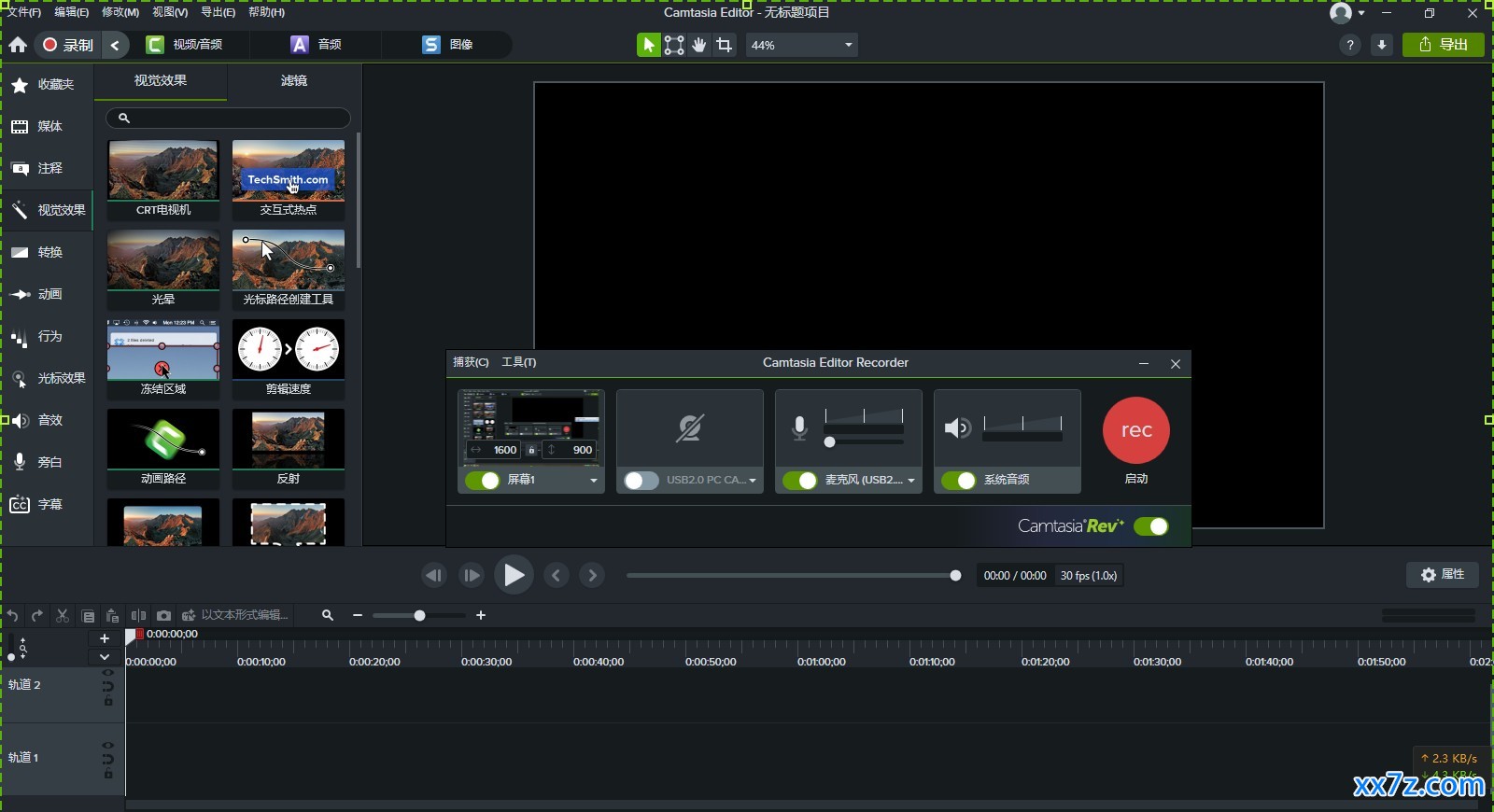Open the 注释 annotations panel

coord(47,168)
